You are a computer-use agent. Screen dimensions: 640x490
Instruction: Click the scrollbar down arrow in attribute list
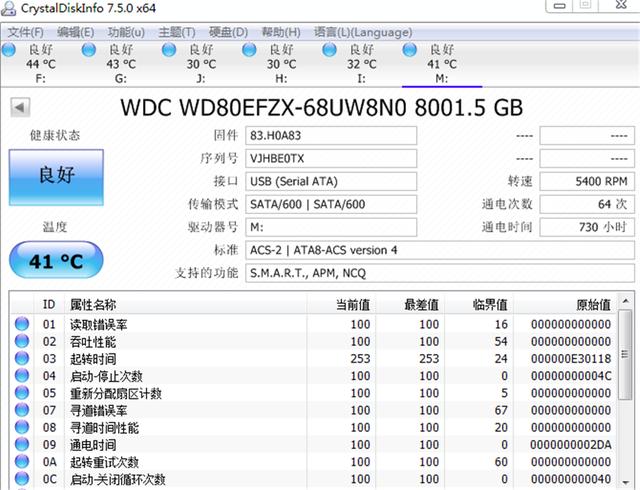pos(625,483)
